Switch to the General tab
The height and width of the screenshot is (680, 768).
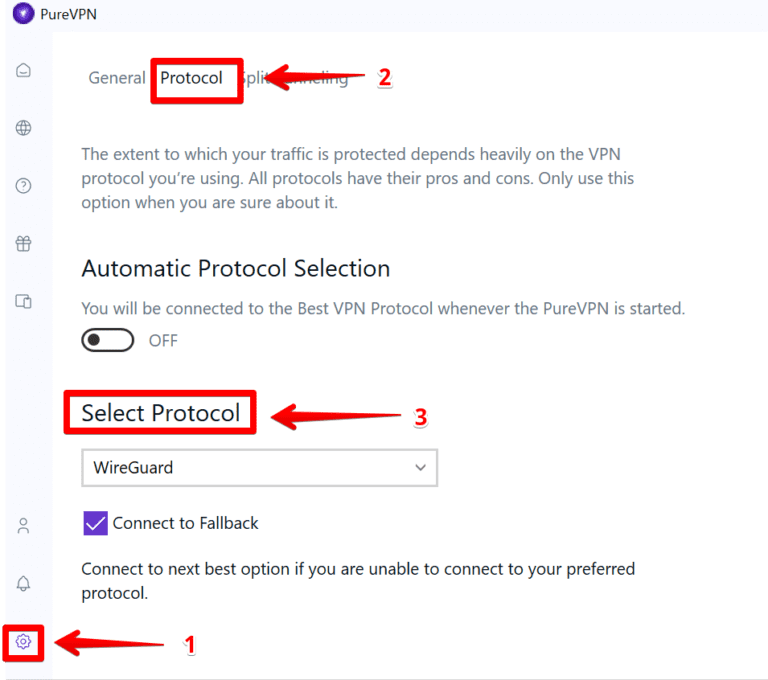pyautogui.click(x=116, y=78)
